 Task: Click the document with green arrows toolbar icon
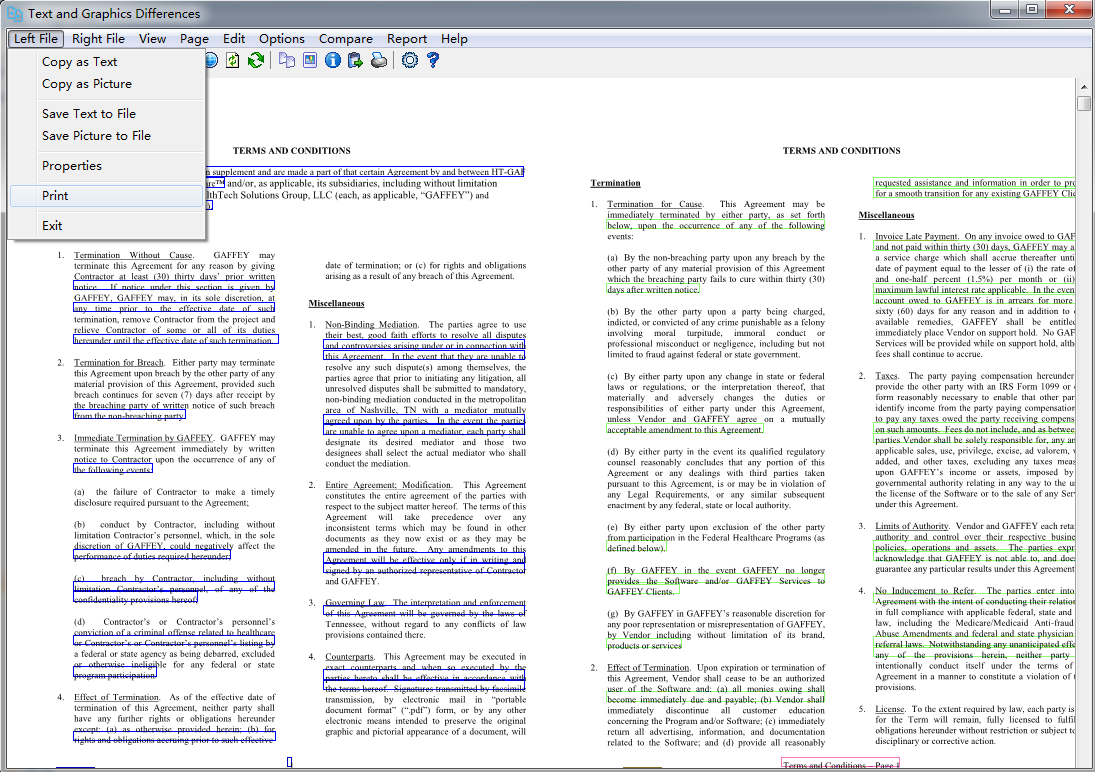pyautogui.click(x=233, y=61)
